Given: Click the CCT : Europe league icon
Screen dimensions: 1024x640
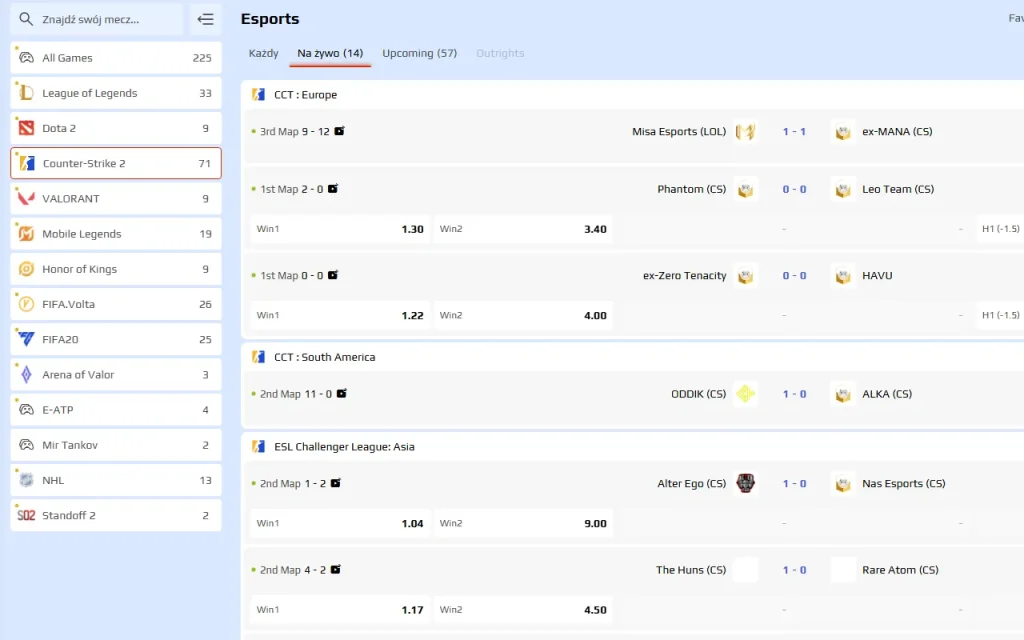Looking at the screenshot, I should point(259,95).
